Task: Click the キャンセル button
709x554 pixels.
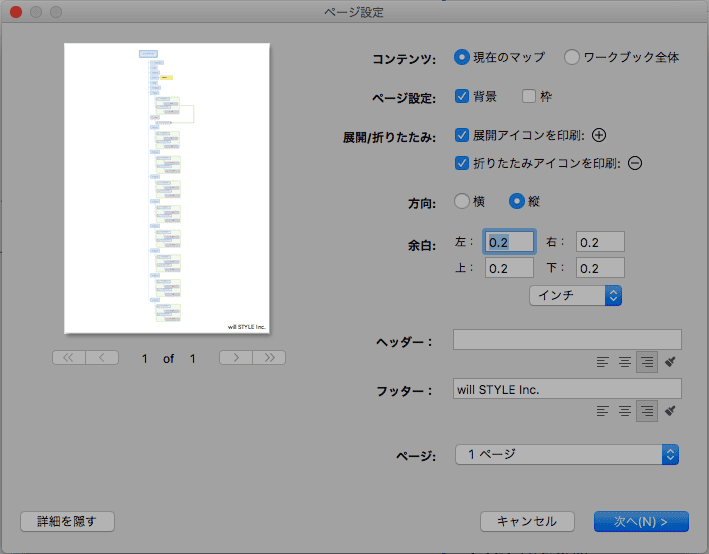Action: point(527,521)
